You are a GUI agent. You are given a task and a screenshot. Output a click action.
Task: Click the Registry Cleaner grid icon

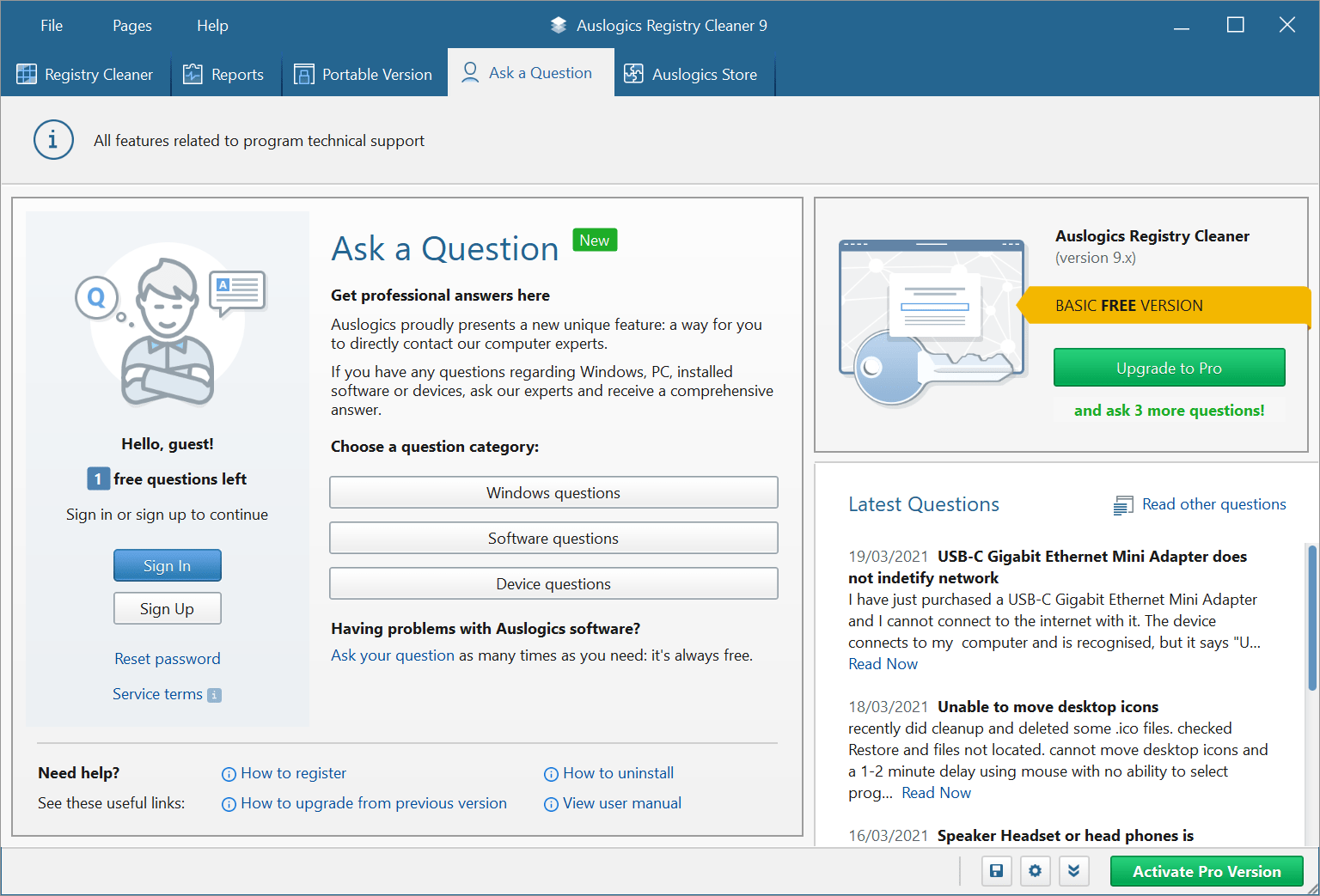(x=27, y=74)
